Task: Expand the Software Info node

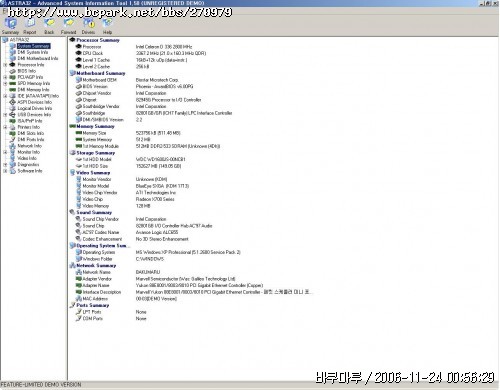Action: click(5, 171)
